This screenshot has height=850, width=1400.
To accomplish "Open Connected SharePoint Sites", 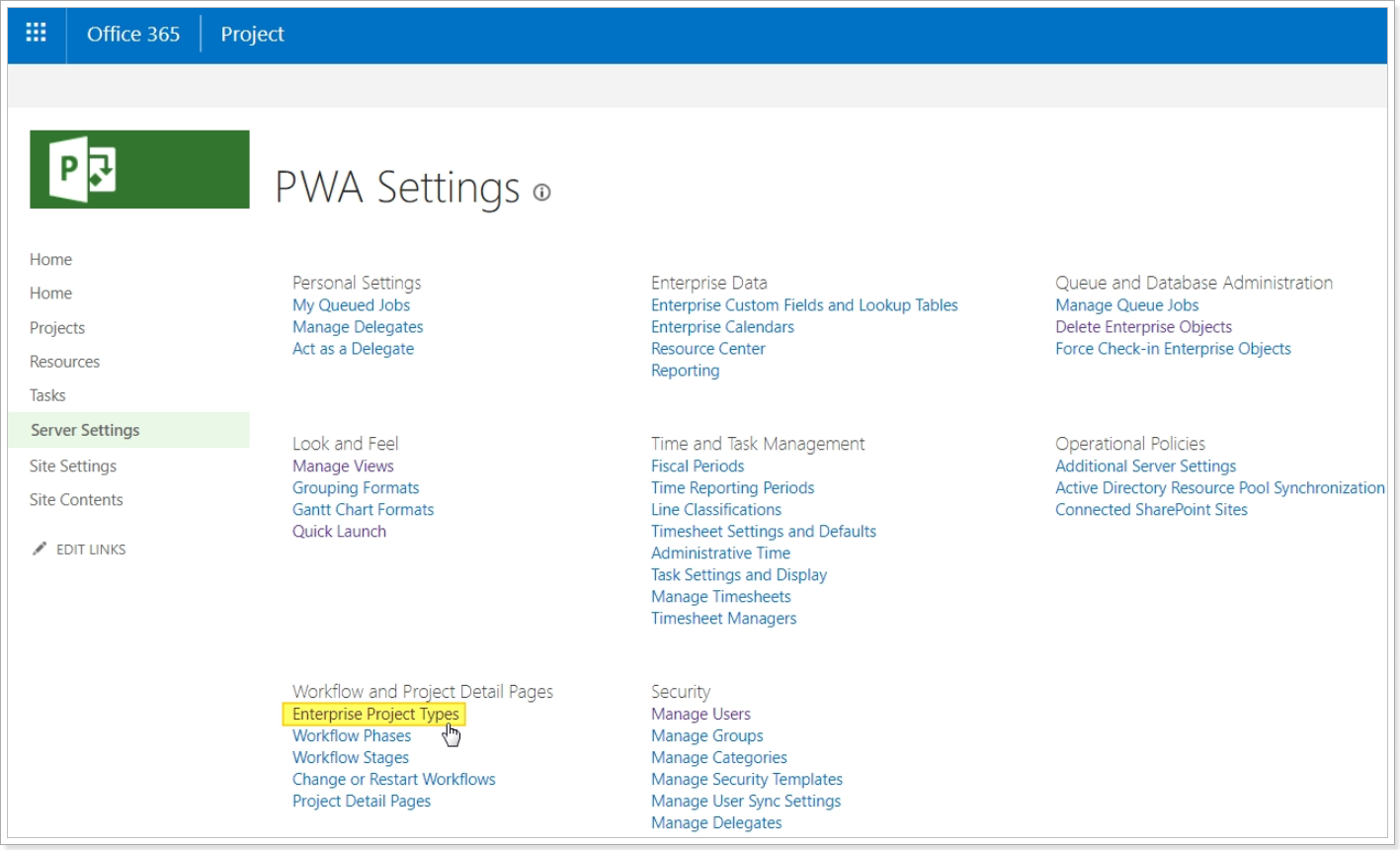I will pyautogui.click(x=1151, y=510).
